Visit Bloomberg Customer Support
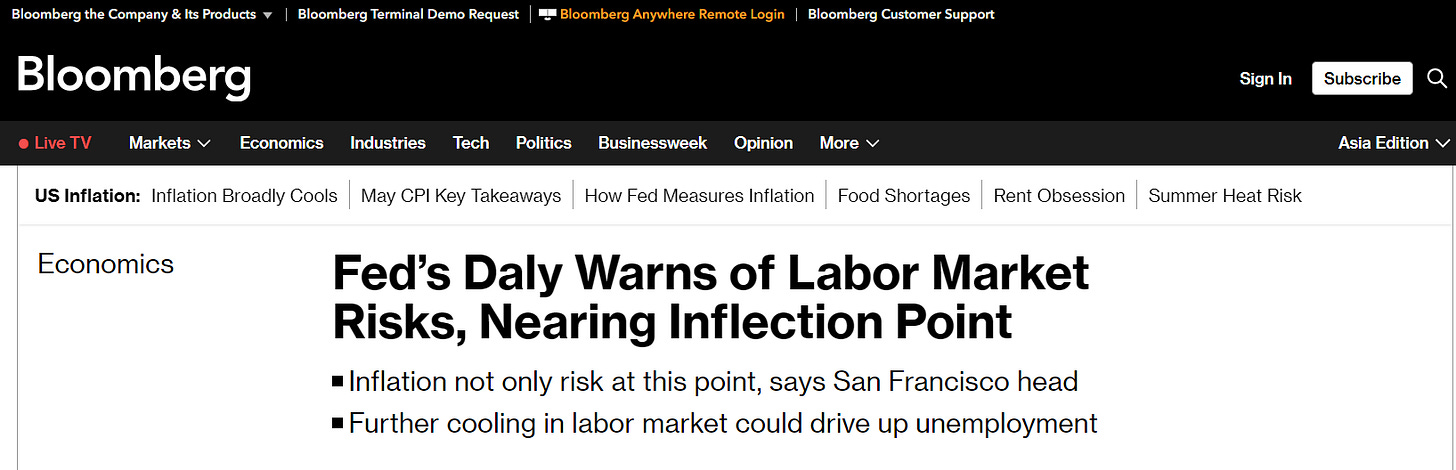1456x470 pixels. (x=901, y=14)
